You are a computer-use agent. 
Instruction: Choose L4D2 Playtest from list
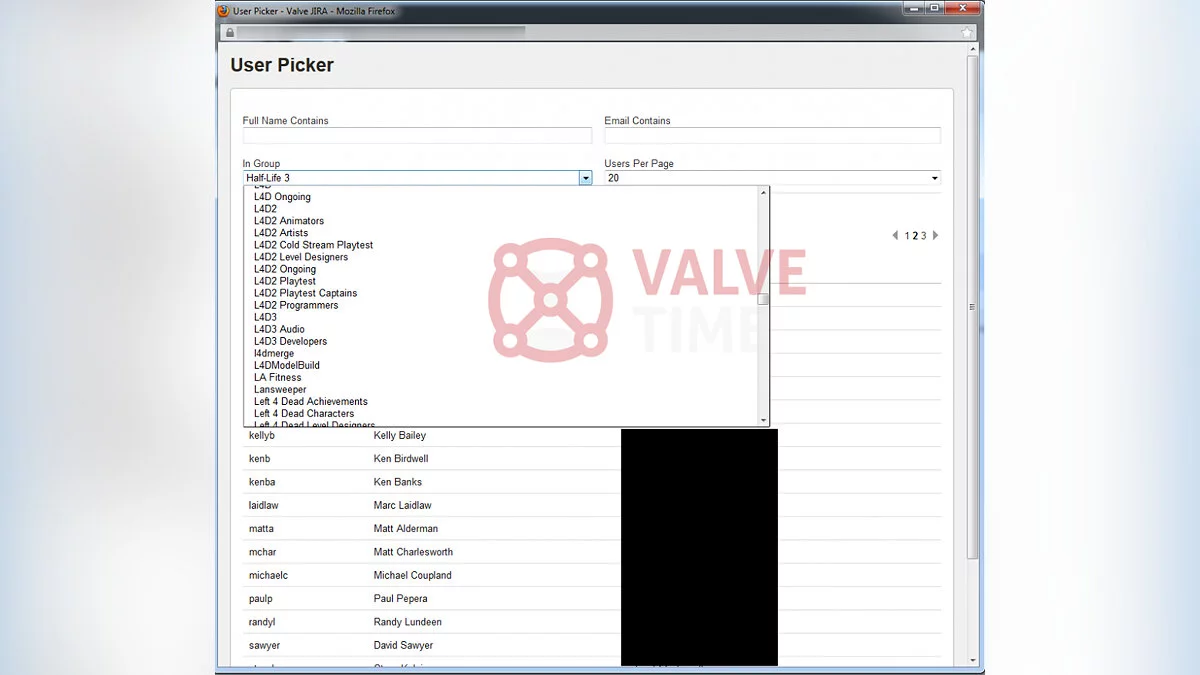point(285,281)
